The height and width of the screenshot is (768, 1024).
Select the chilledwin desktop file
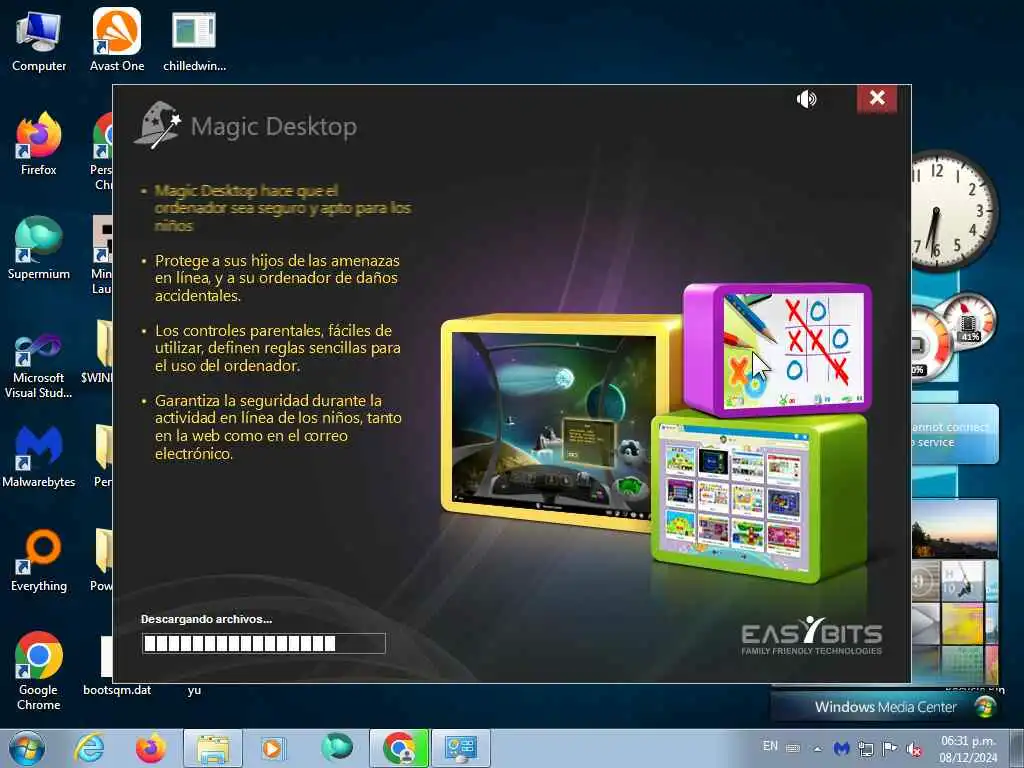(194, 41)
